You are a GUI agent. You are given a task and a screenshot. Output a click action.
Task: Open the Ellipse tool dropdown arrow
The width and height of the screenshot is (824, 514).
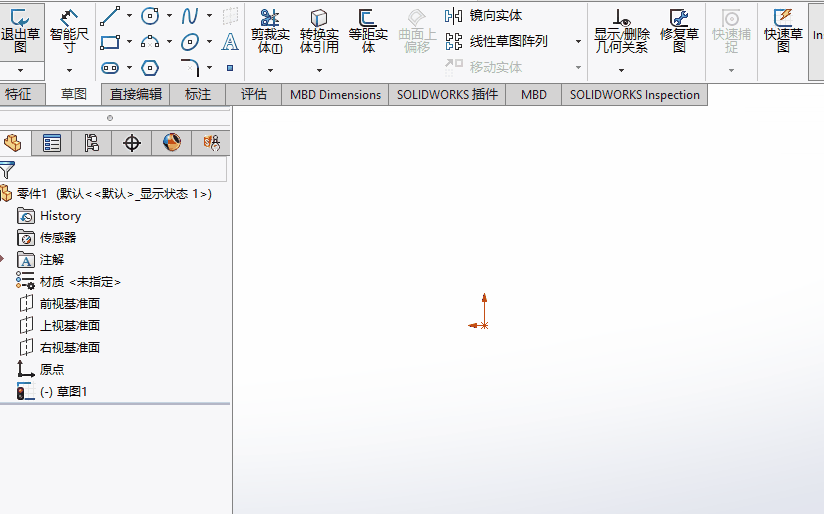tap(209, 42)
